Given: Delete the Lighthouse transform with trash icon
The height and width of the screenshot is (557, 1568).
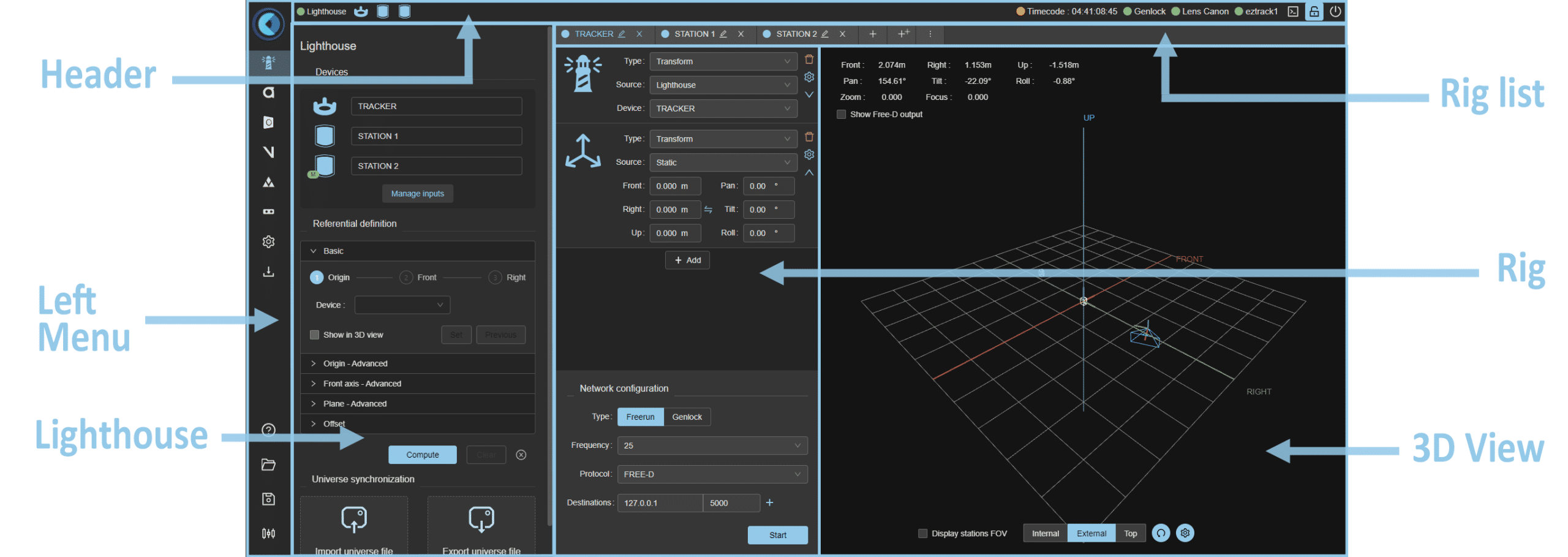Looking at the screenshot, I should coord(809,59).
